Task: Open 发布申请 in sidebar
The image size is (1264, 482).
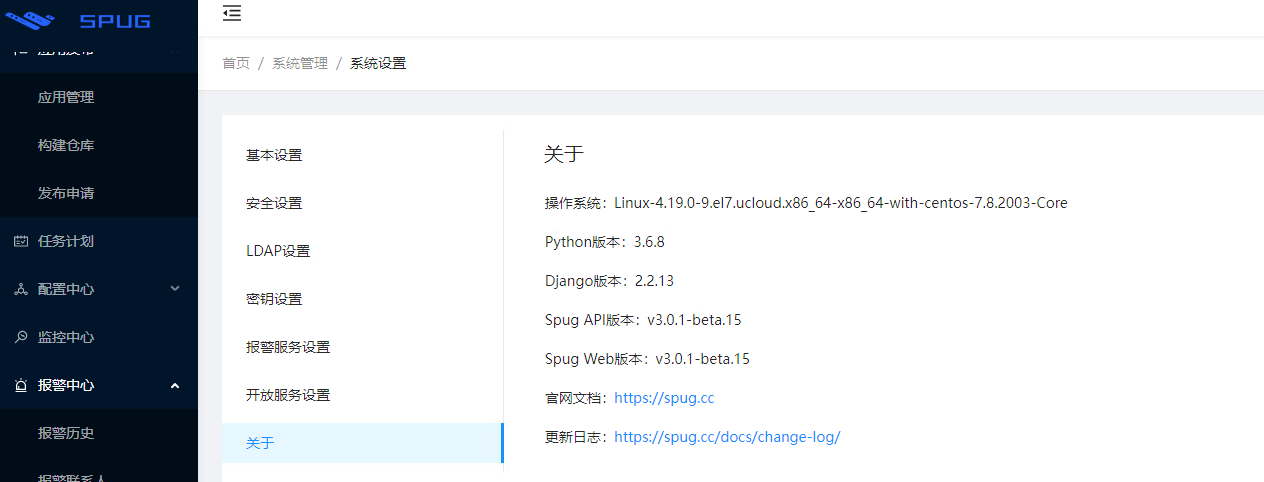Action: click(99, 193)
